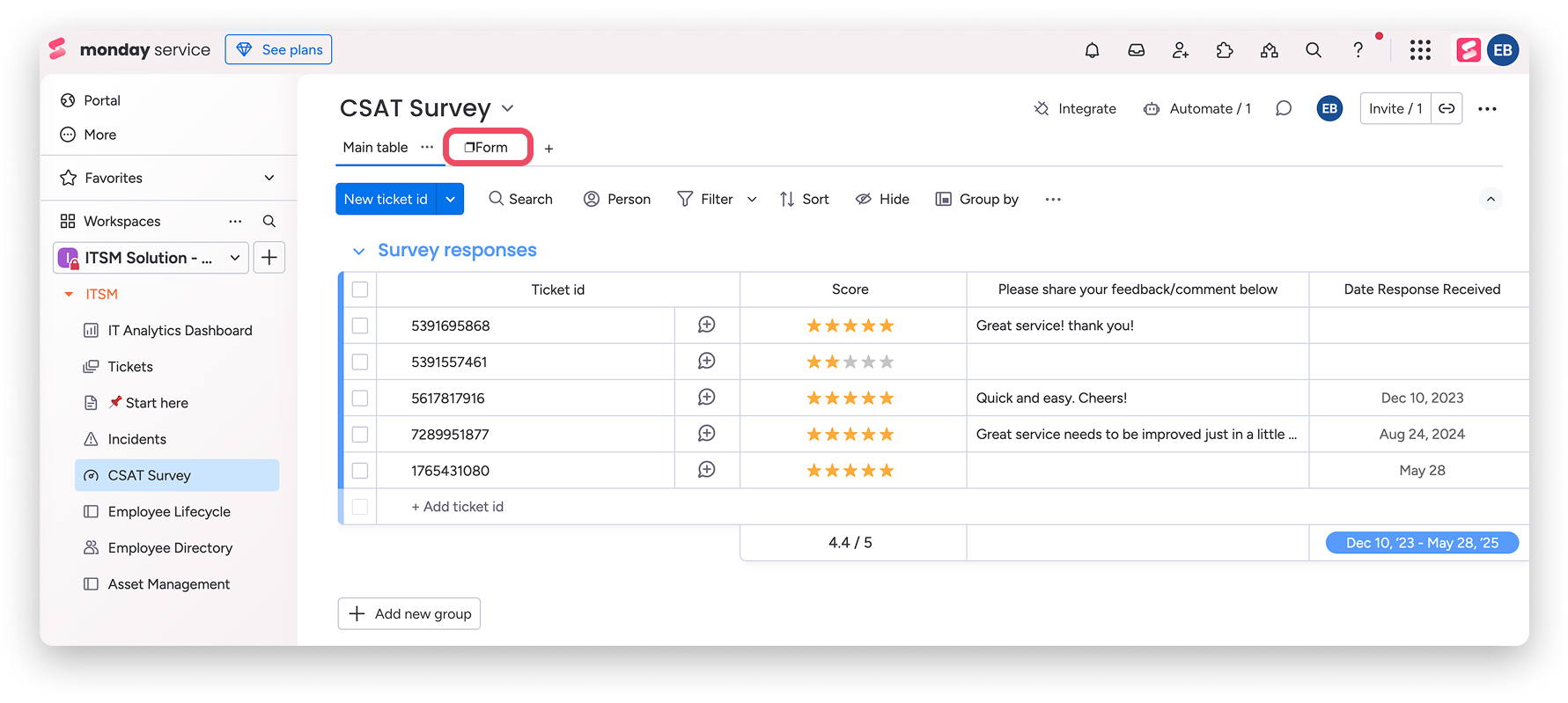
Task: Open the notifications bell
Action: coord(1092,50)
